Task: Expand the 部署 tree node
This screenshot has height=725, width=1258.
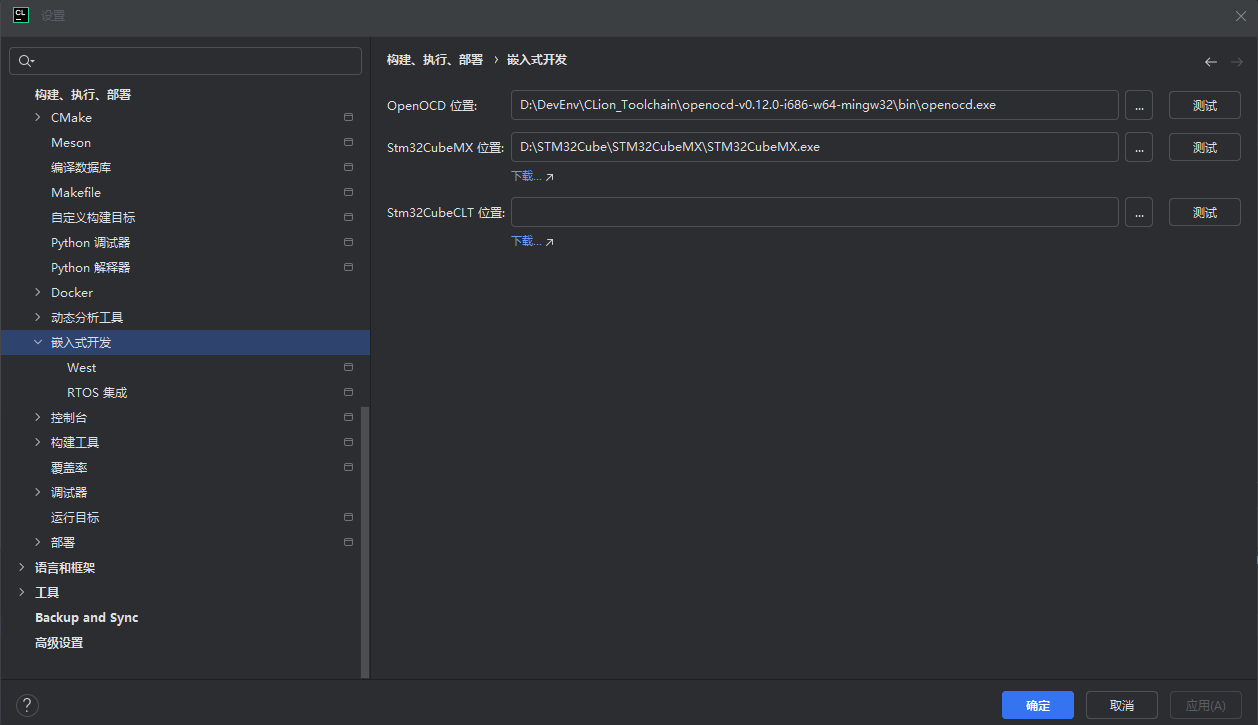Action: click(38, 542)
